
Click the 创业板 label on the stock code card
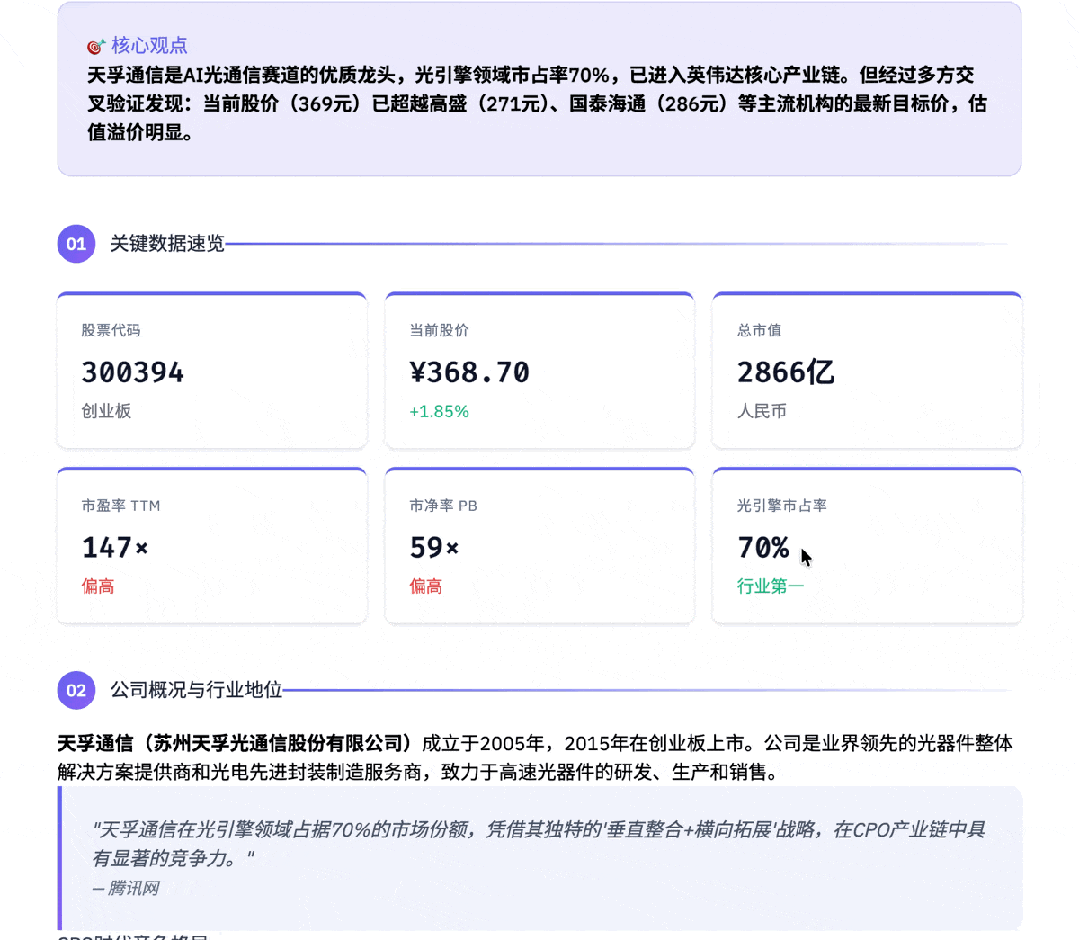click(x=104, y=410)
